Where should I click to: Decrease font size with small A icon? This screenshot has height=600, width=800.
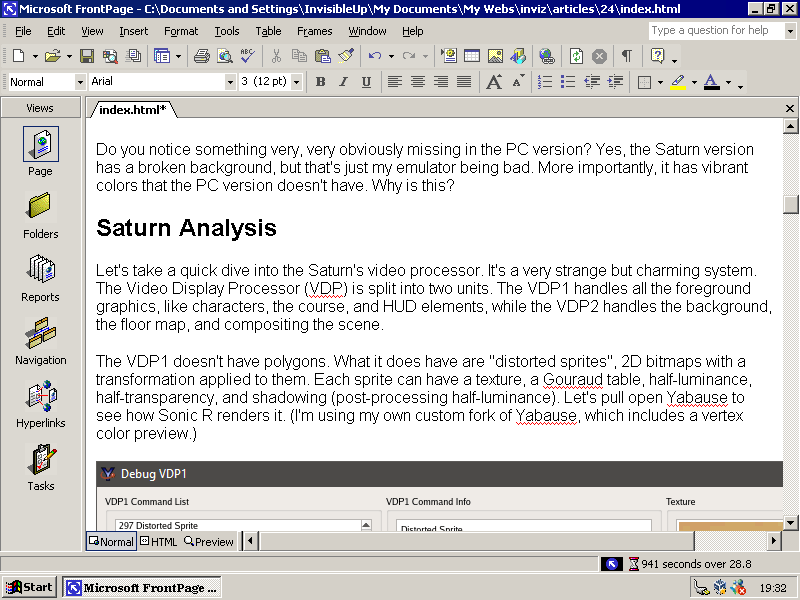[517, 82]
